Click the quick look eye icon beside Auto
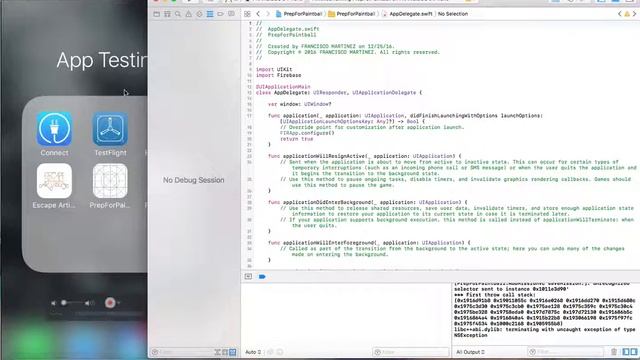 pos(270,352)
